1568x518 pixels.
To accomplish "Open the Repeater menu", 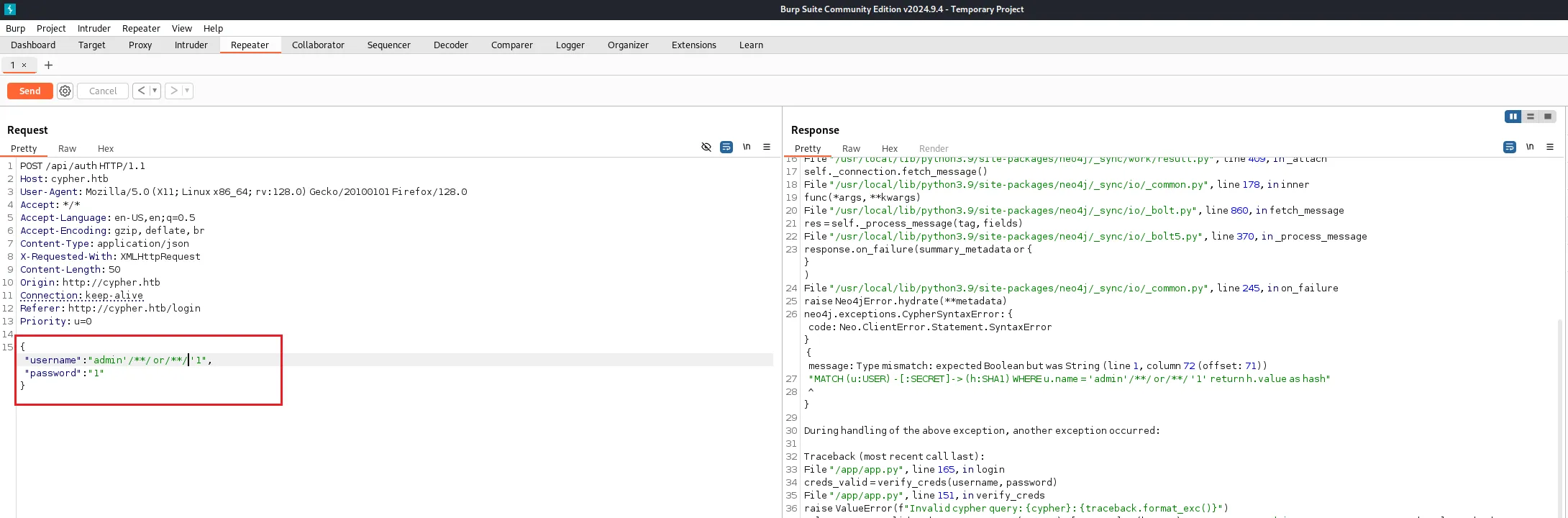I will pyautogui.click(x=141, y=28).
